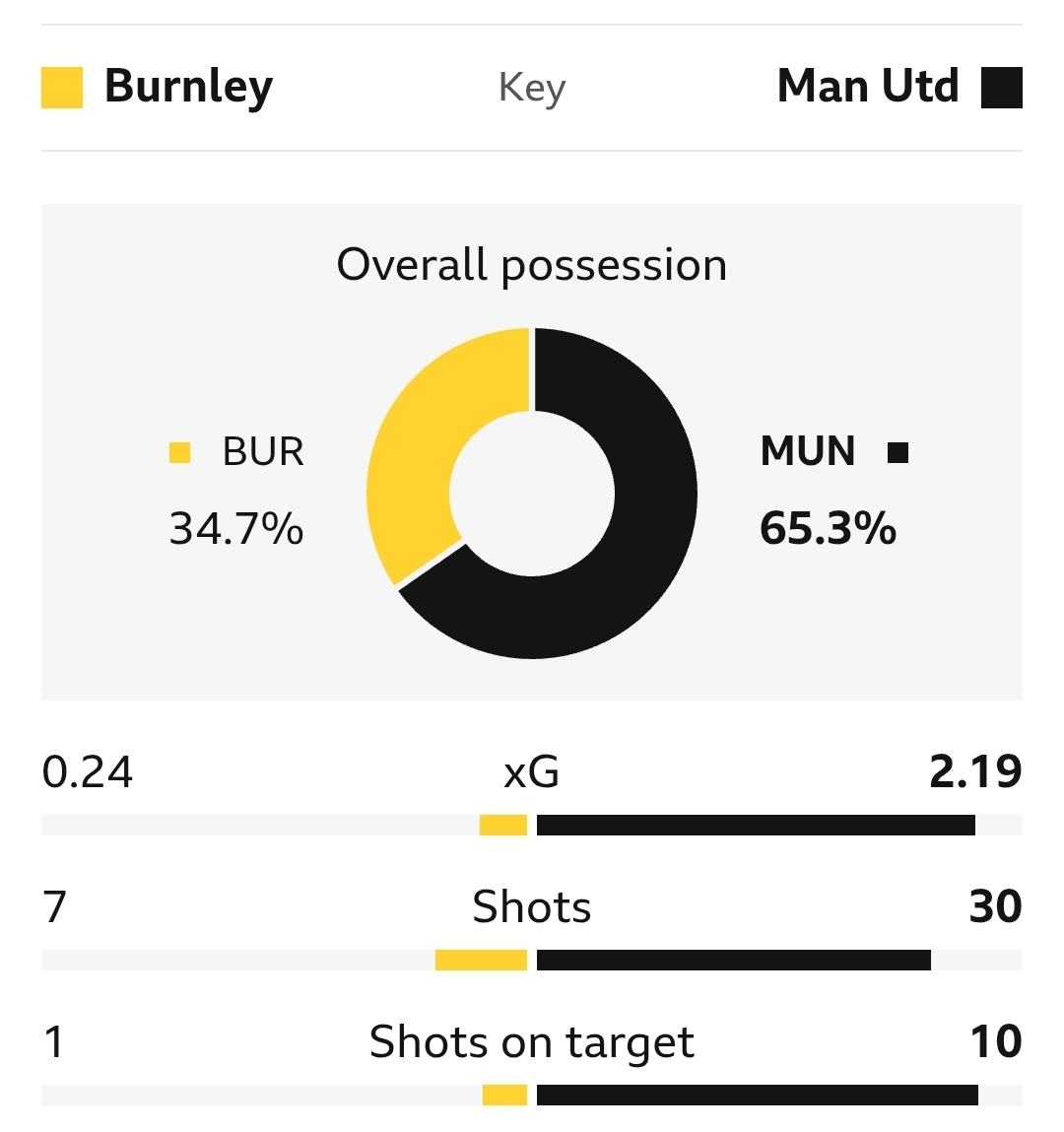1064x1132 pixels.
Task: Click the black xG bar
Action: (x=756, y=826)
